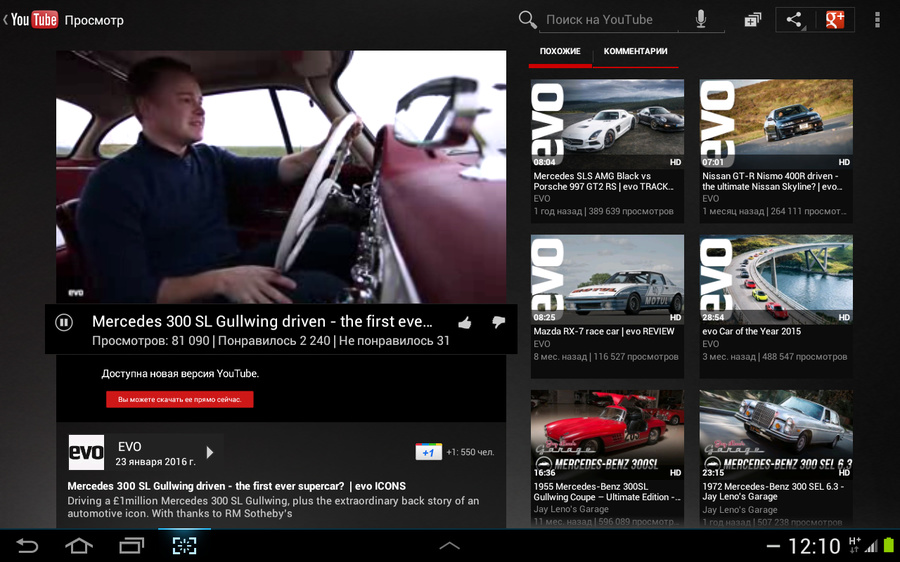The height and width of the screenshot is (562, 900).
Task: Switch to the Похожие tab
Action: pos(560,51)
